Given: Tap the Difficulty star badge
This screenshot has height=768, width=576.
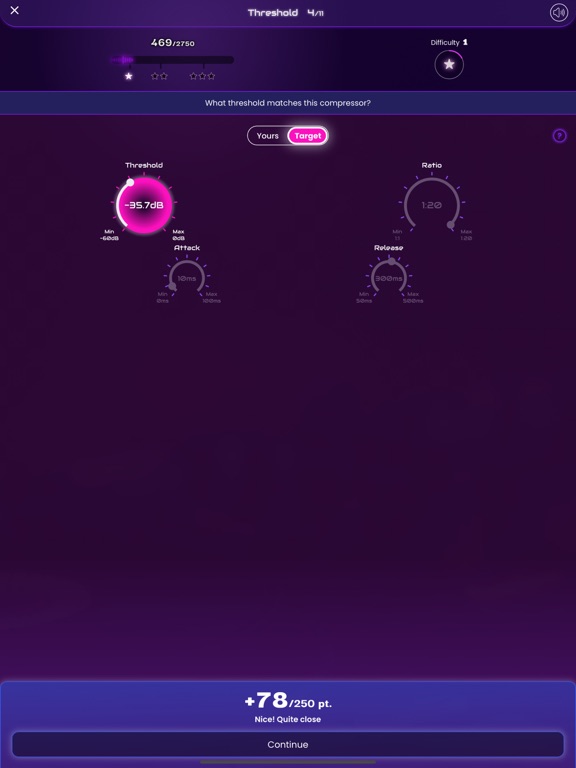Looking at the screenshot, I should coord(449,65).
